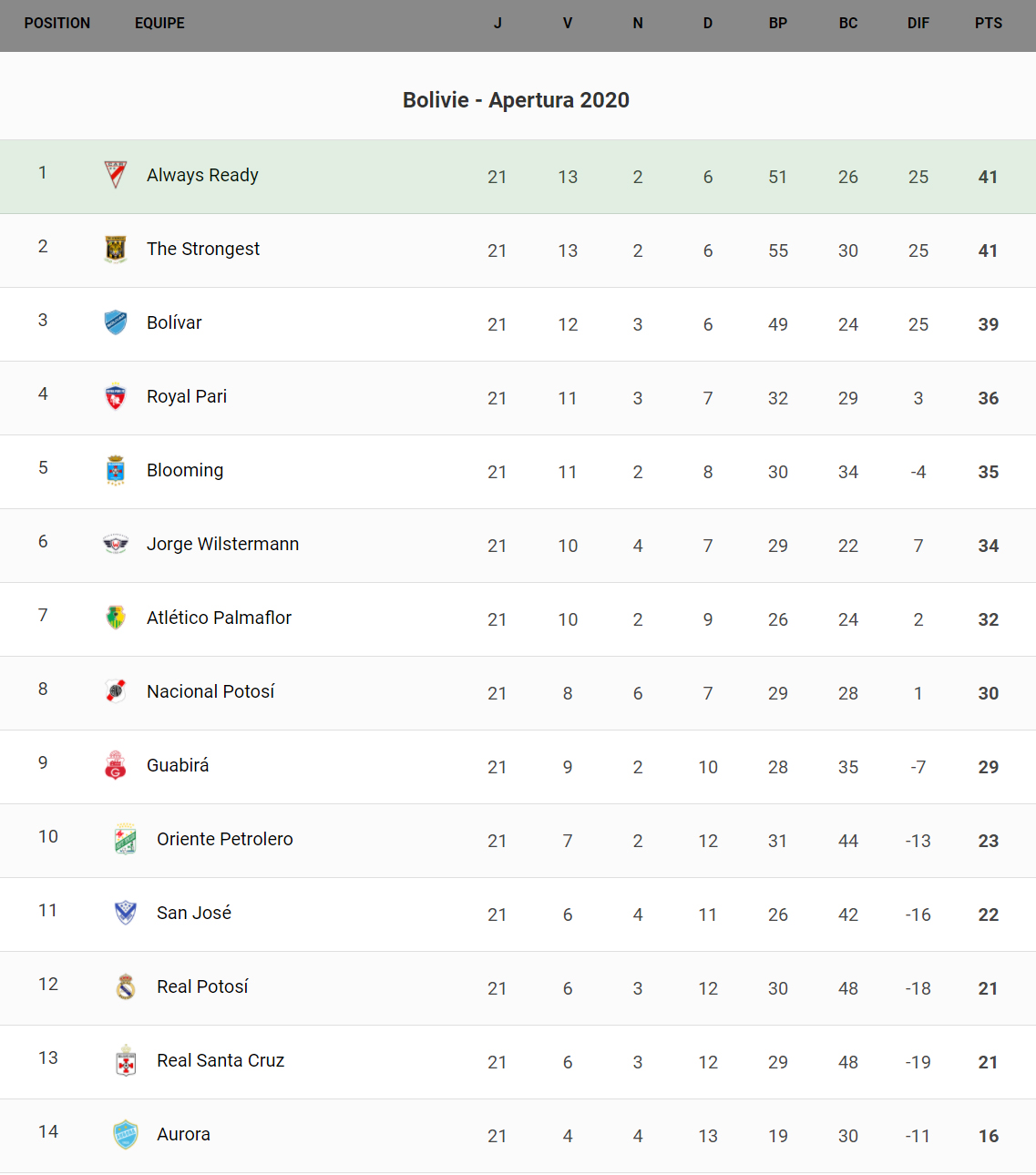Click the Bolivie - Apertura 2020 title
This screenshot has width=1036, height=1175.
point(516,100)
